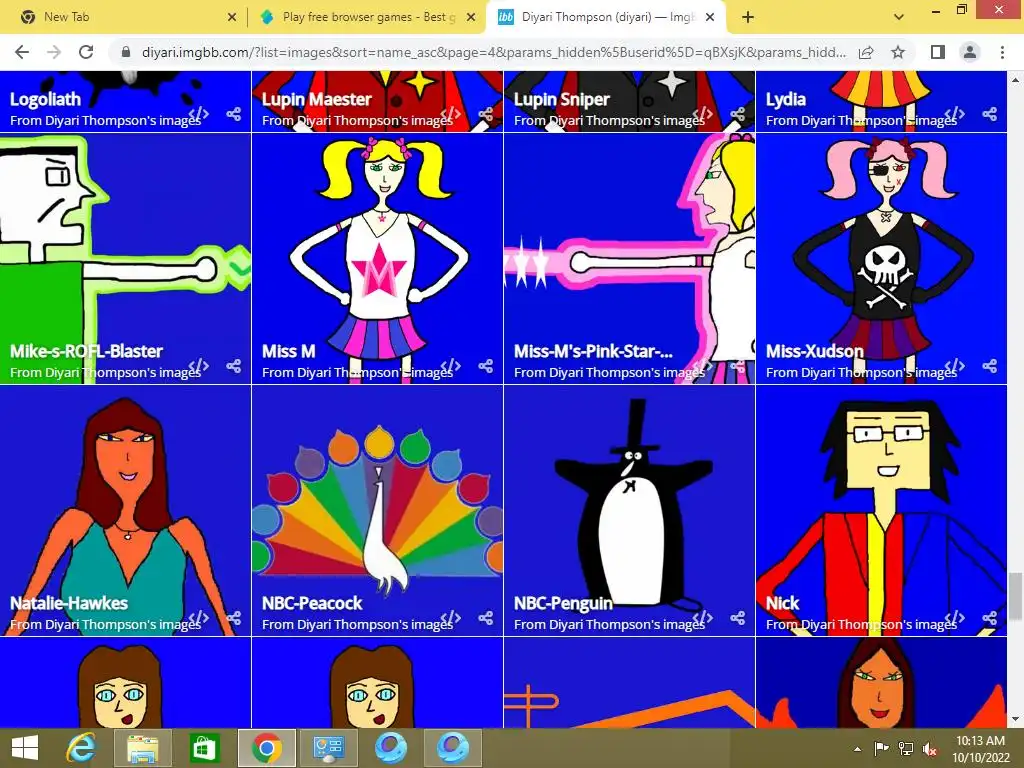Open a new browser tab
1024x768 pixels.
pos(748,17)
